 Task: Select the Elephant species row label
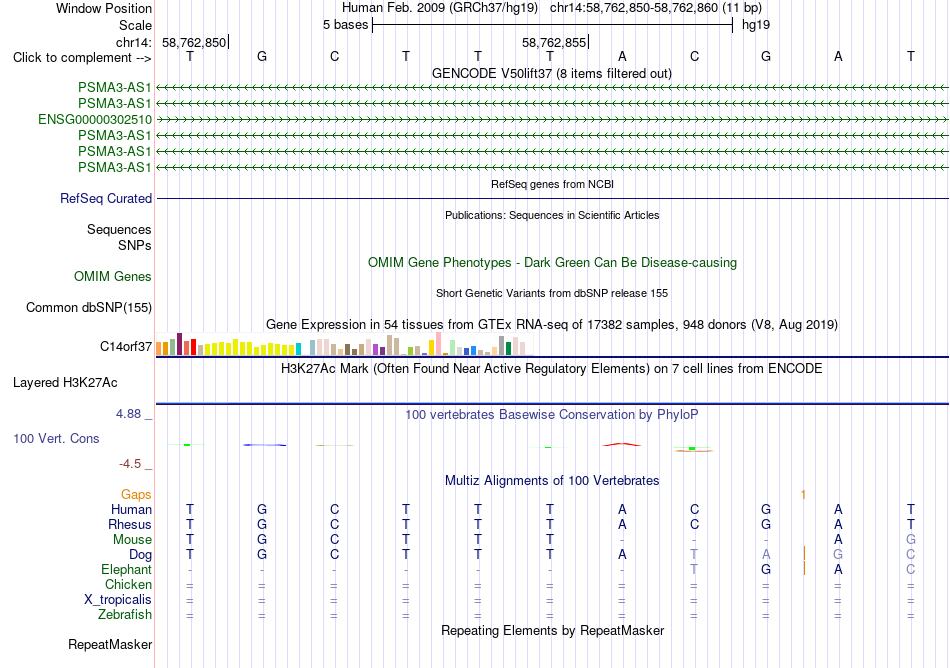[x=126, y=569]
